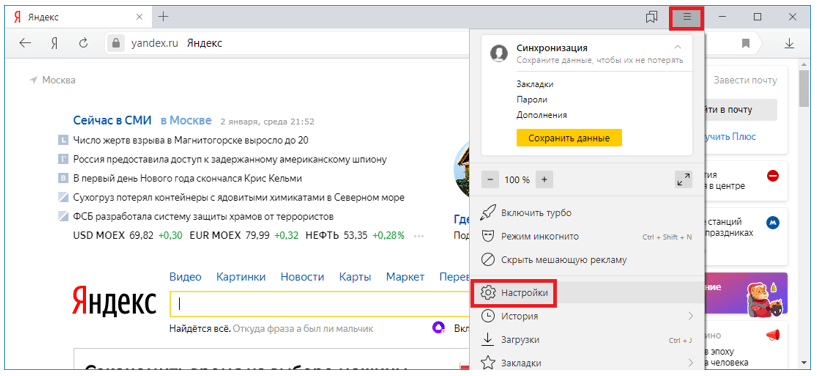This screenshot has width=817, height=376.
Task: Click the padlock site security icon
Action: pyautogui.click(x=116, y=43)
